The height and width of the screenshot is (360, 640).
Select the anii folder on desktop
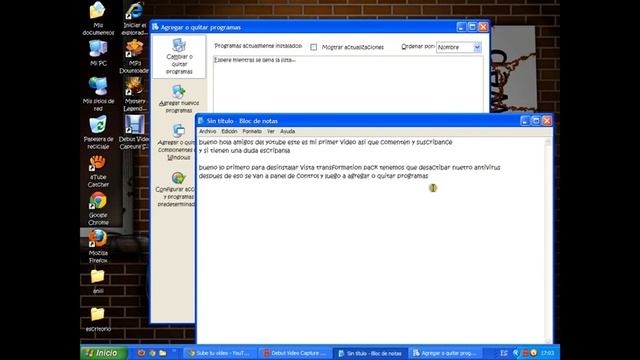coord(98,281)
